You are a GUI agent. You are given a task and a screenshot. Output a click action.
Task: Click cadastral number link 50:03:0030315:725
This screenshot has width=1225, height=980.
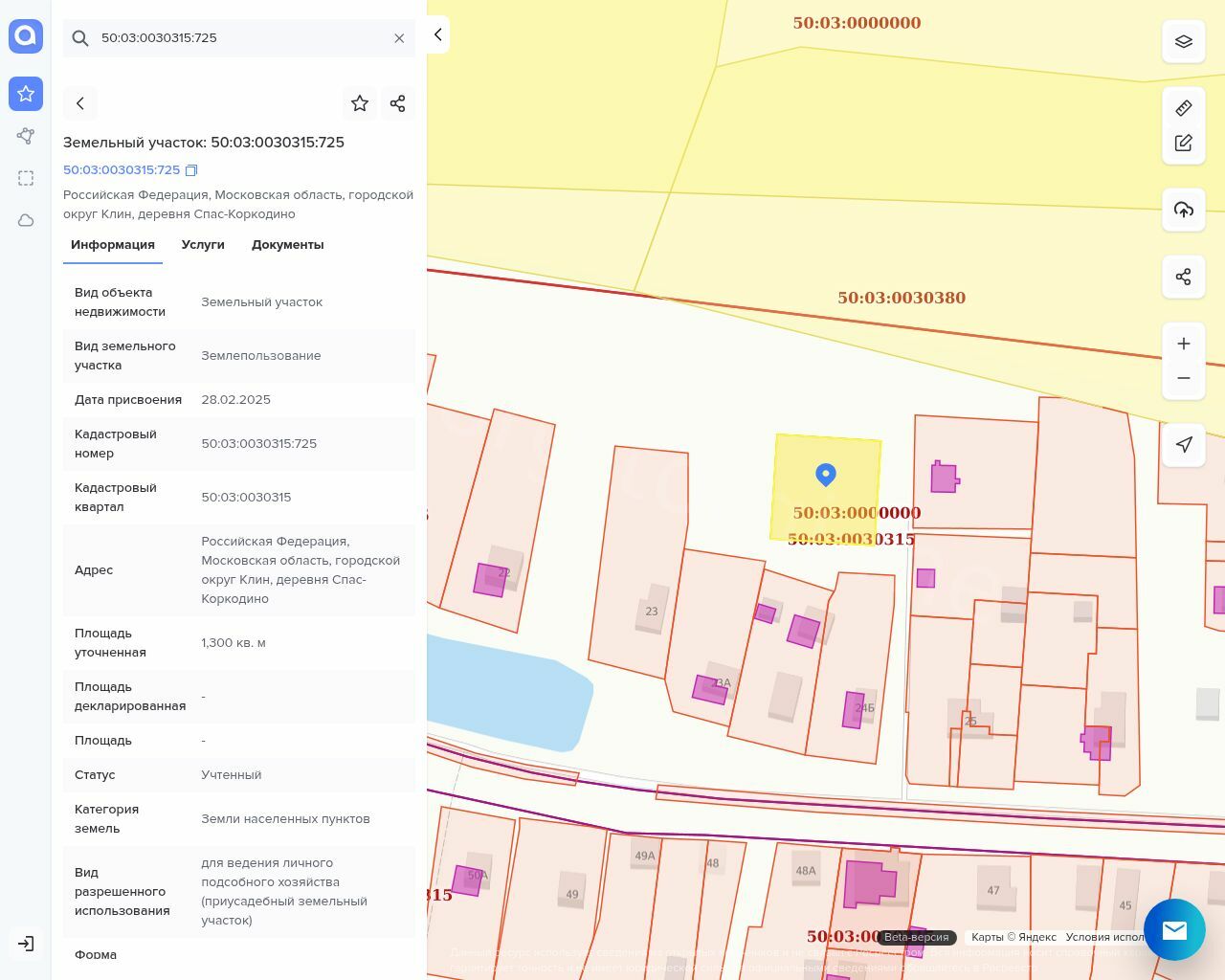tap(122, 170)
